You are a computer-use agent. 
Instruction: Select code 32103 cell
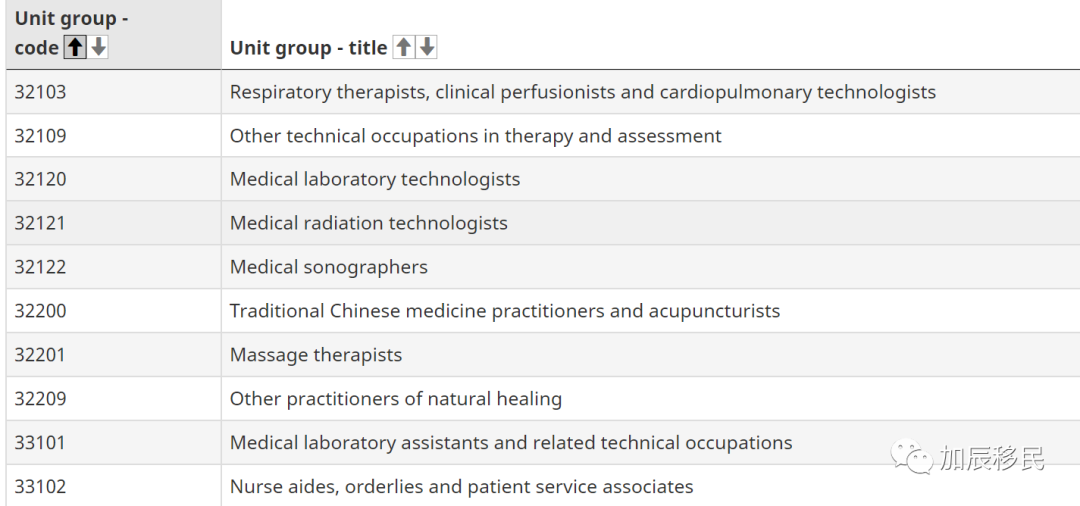click(x=40, y=92)
